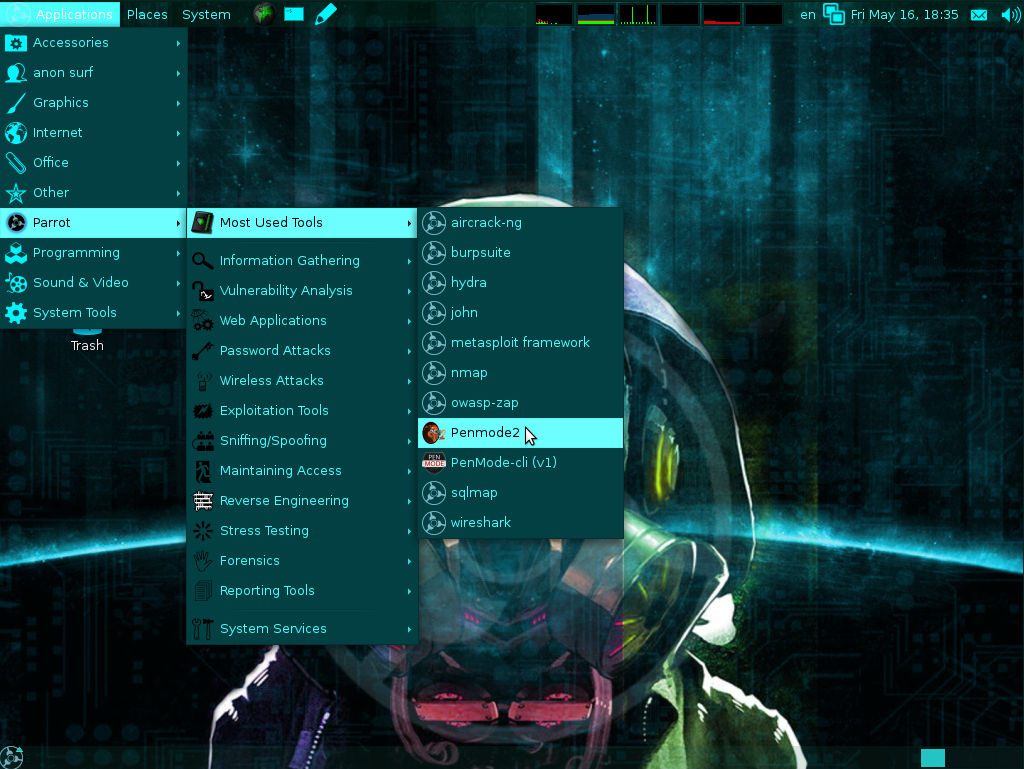Open the Places menu
Screen dimensions: 1024x769
pyautogui.click(x=147, y=14)
